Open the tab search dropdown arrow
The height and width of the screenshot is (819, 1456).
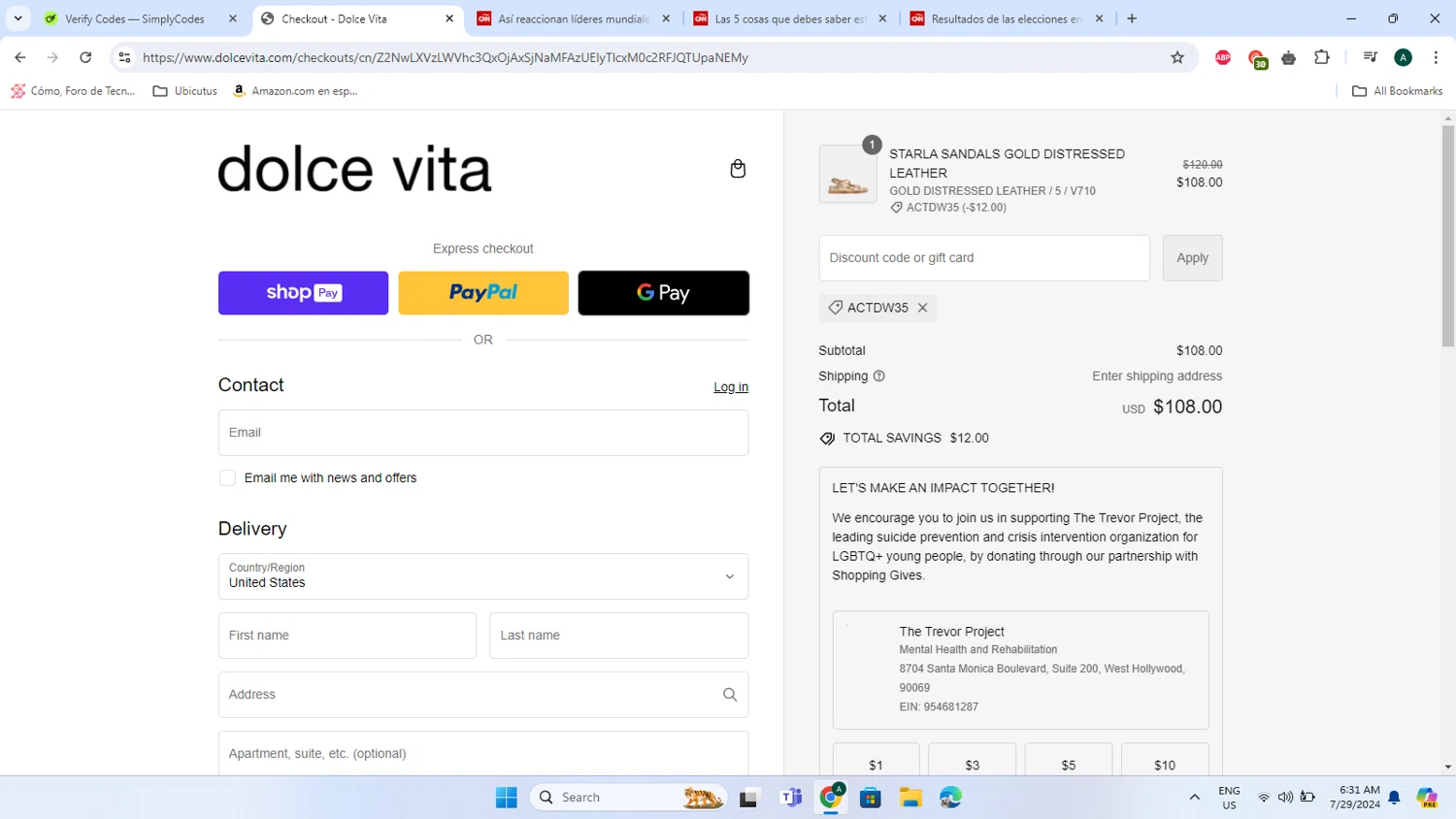pyautogui.click(x=17, y=18)
